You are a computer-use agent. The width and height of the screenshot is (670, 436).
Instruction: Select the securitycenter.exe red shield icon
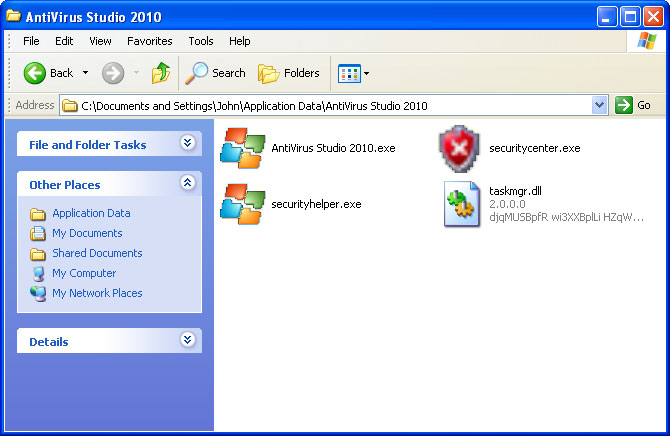coord(460,148)
